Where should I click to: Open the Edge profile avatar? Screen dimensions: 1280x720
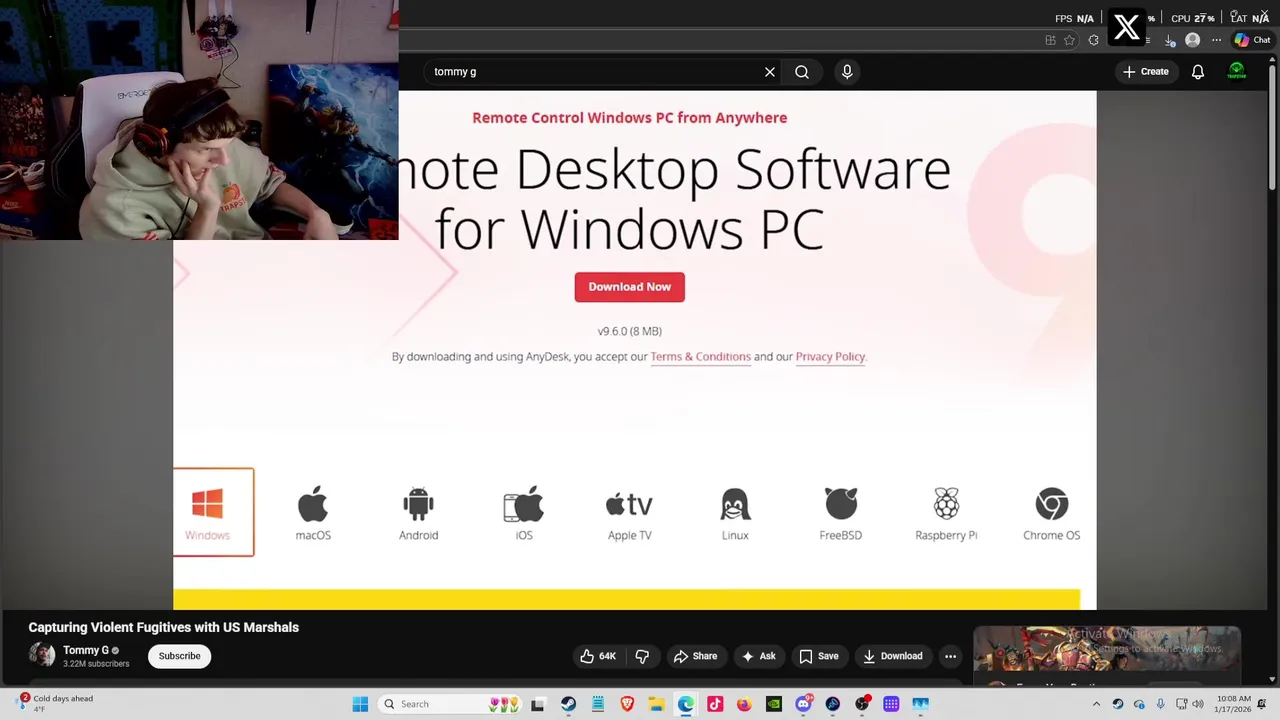(x=1192, y=40)
